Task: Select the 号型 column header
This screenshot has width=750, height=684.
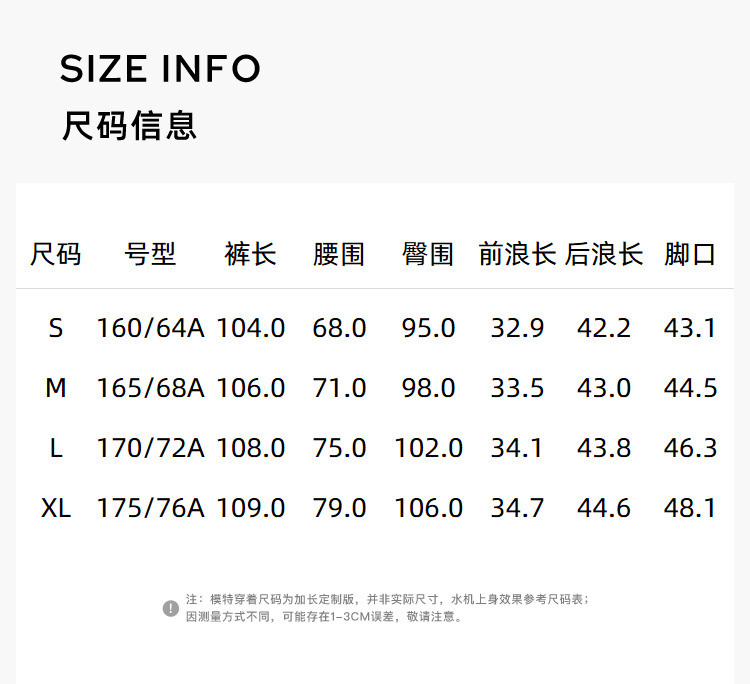Action: (150, 254)
